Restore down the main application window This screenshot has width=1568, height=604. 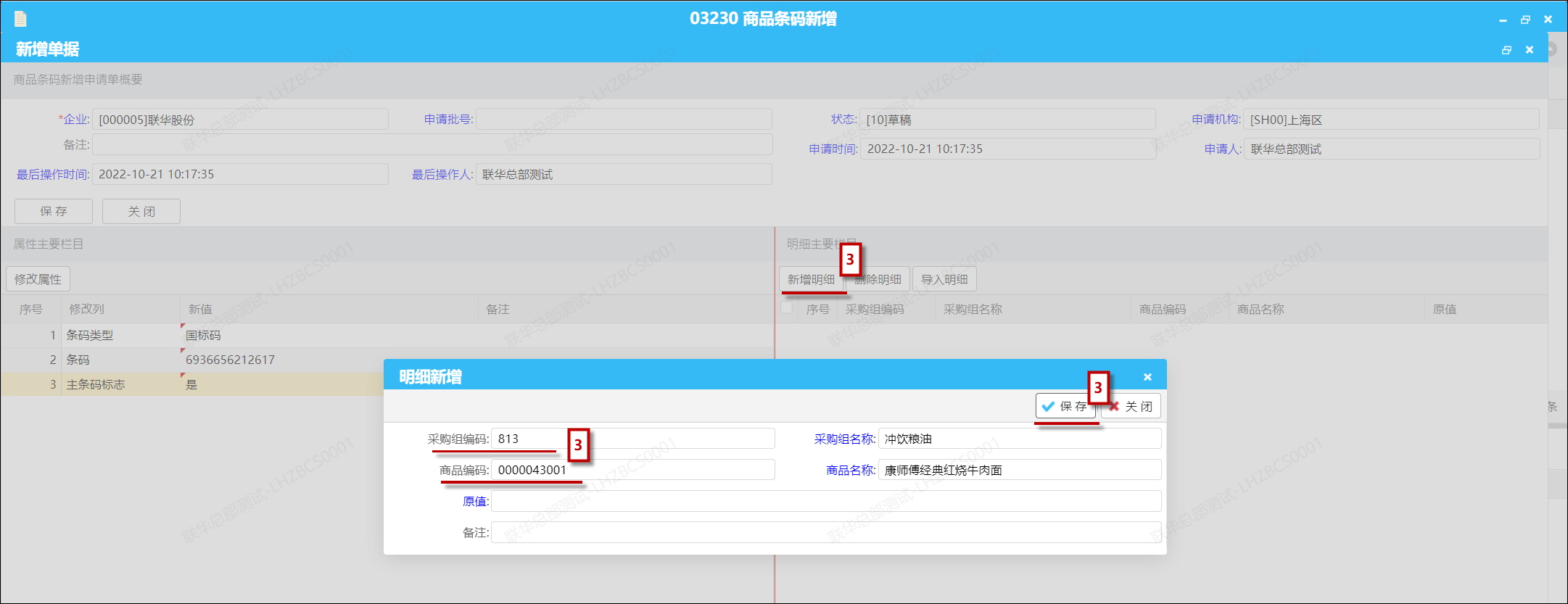tap(1525, 20)
